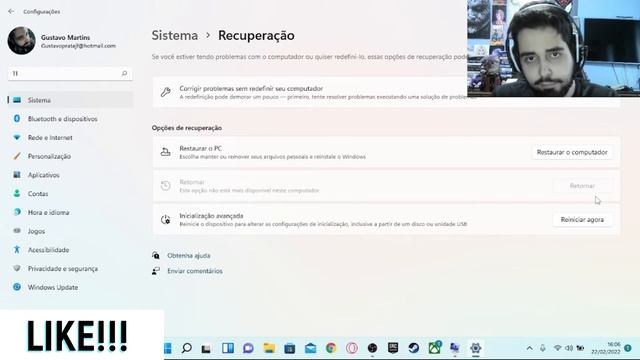The width and height of the screenshot is (640, 360).
Task: Click the wrench icon for troubleshooting
Action: (165, 92)
